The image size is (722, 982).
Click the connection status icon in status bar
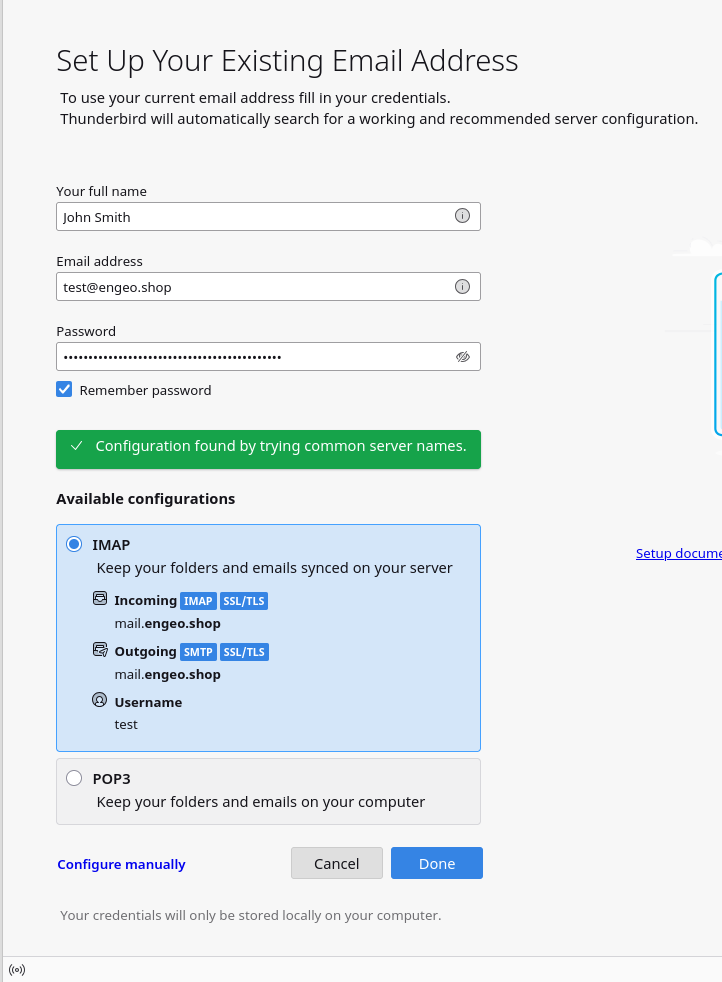click(16, 969)
